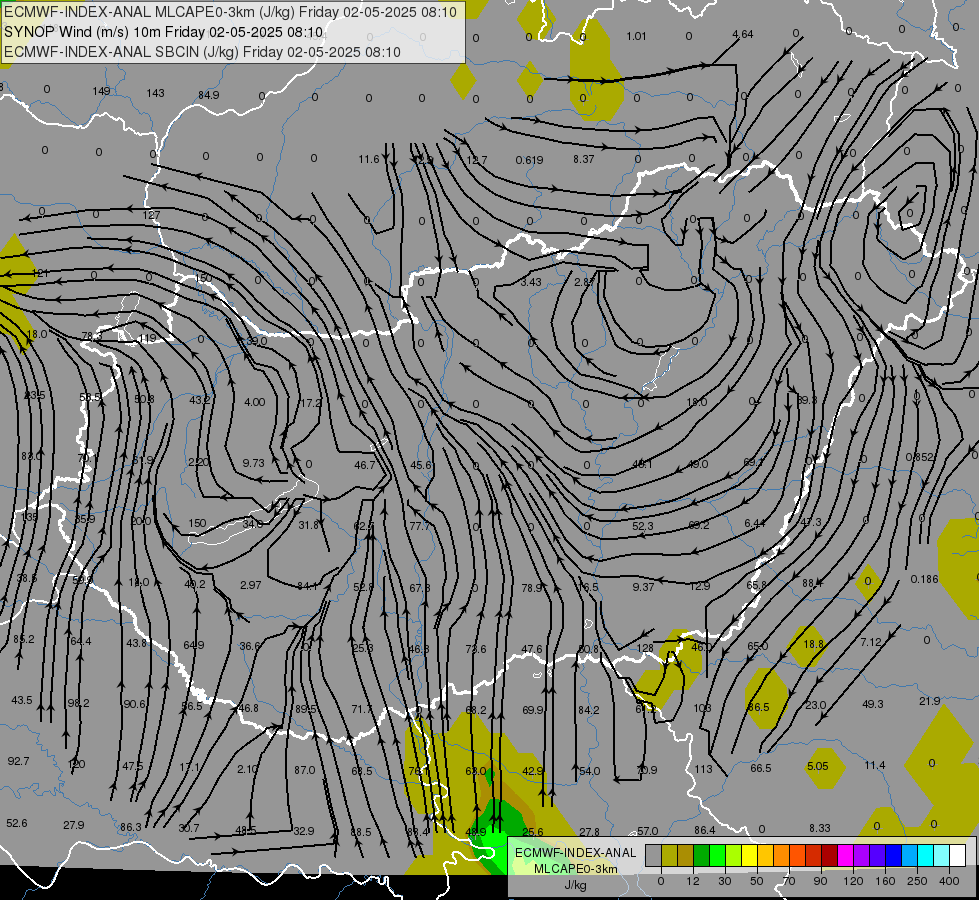Click the map value 3.43

pos(531,282)
